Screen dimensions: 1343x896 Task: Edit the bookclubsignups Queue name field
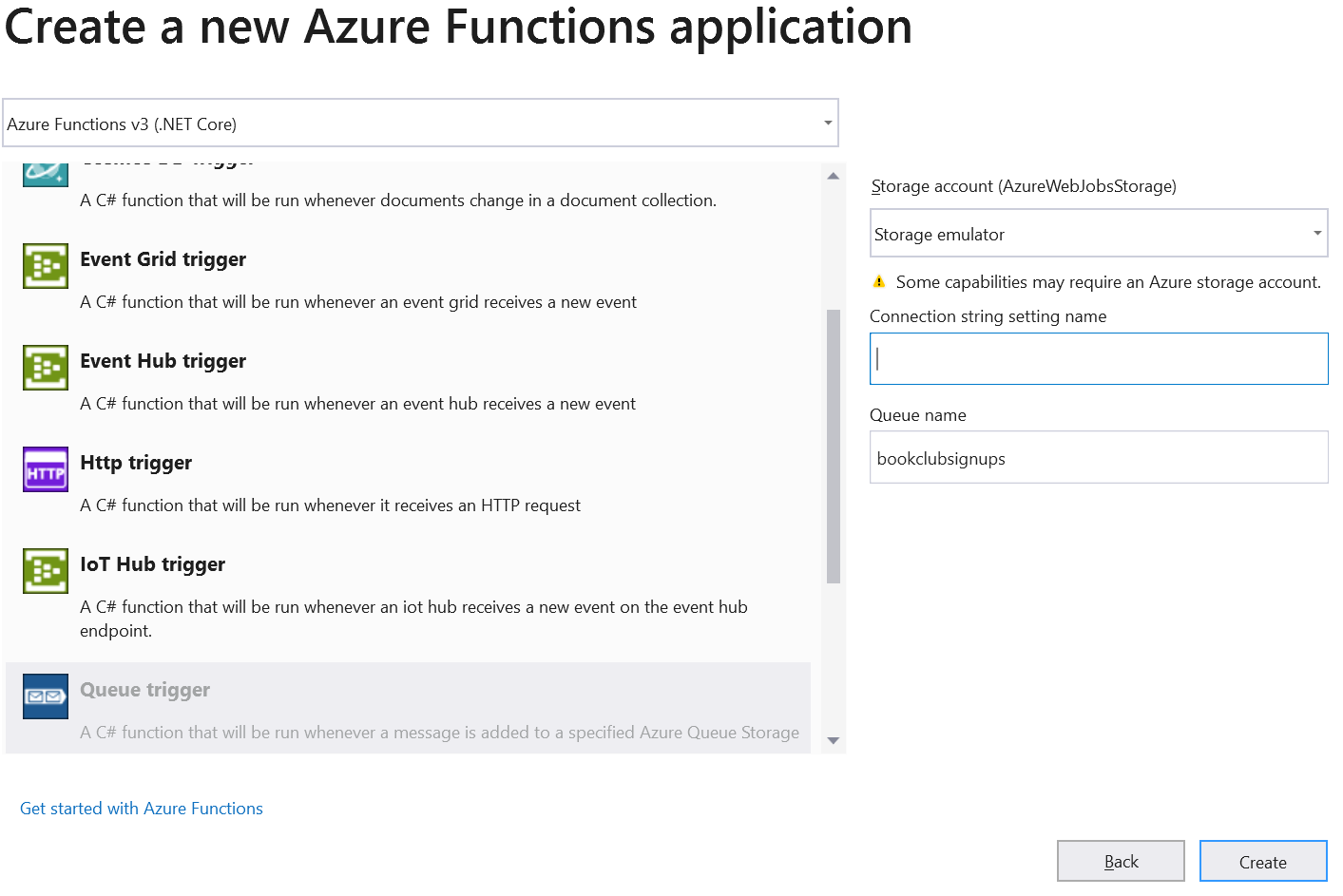[x=1098, y=457]
